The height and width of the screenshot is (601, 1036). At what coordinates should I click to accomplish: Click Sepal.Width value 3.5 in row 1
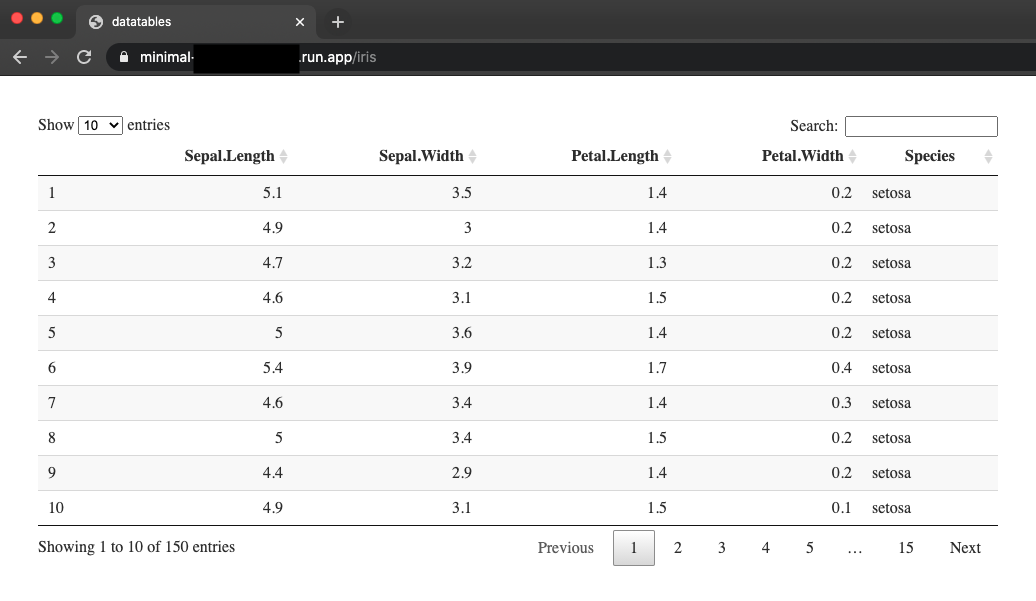coord(461,193)
